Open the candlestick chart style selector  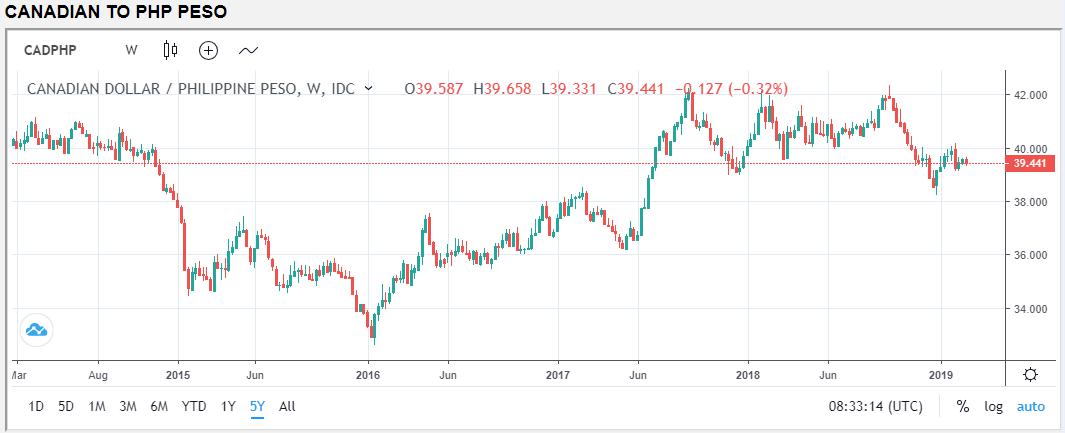tap(170, 50)
